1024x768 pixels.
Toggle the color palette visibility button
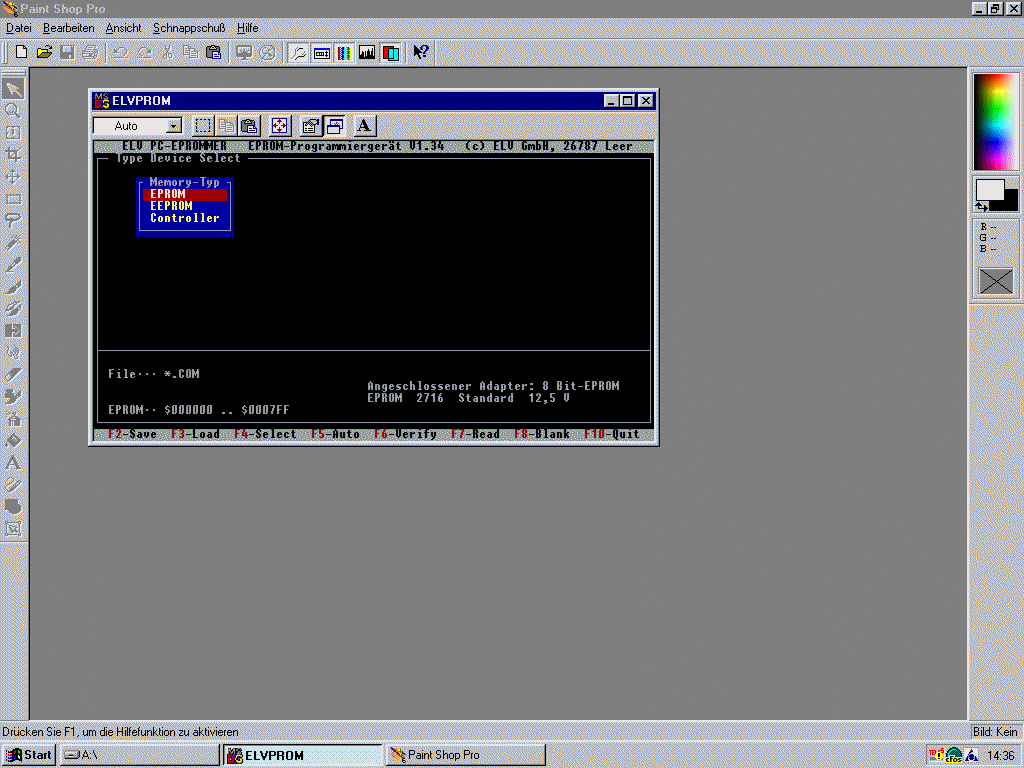click(x=344, y=52)
